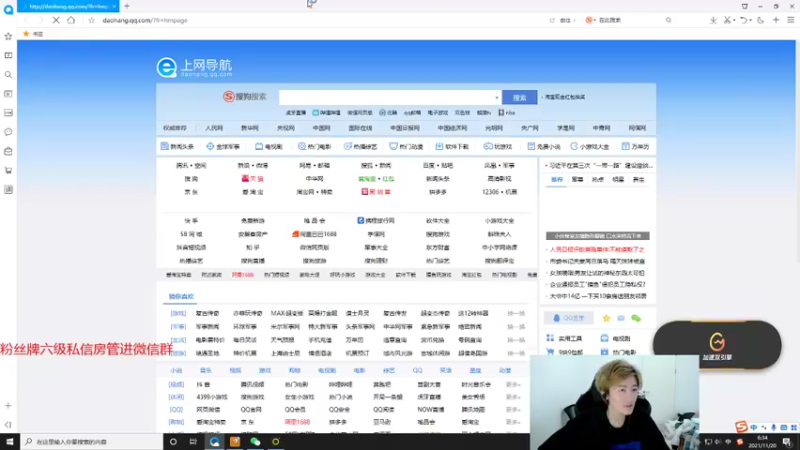Open 实用工具 with grid icon
The width and height of the screenshot is (800, 450).
[564, 338]
